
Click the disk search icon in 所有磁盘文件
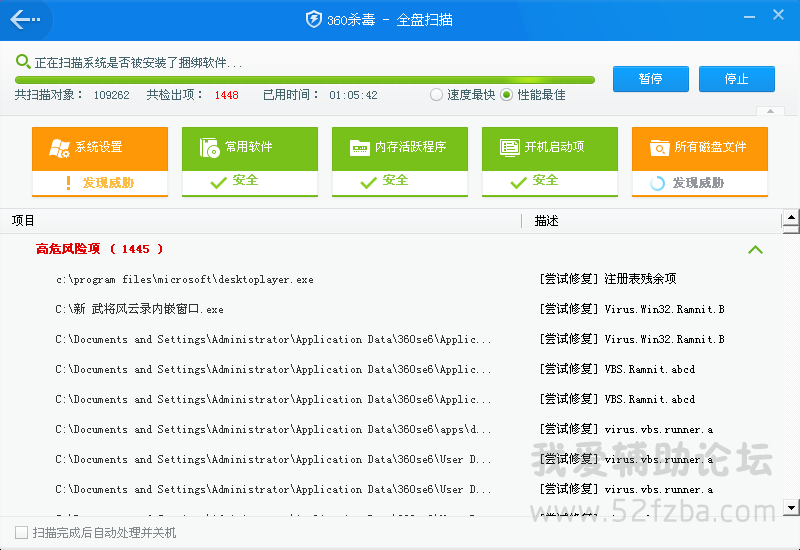pyautogui.click(x=660, y=148)
